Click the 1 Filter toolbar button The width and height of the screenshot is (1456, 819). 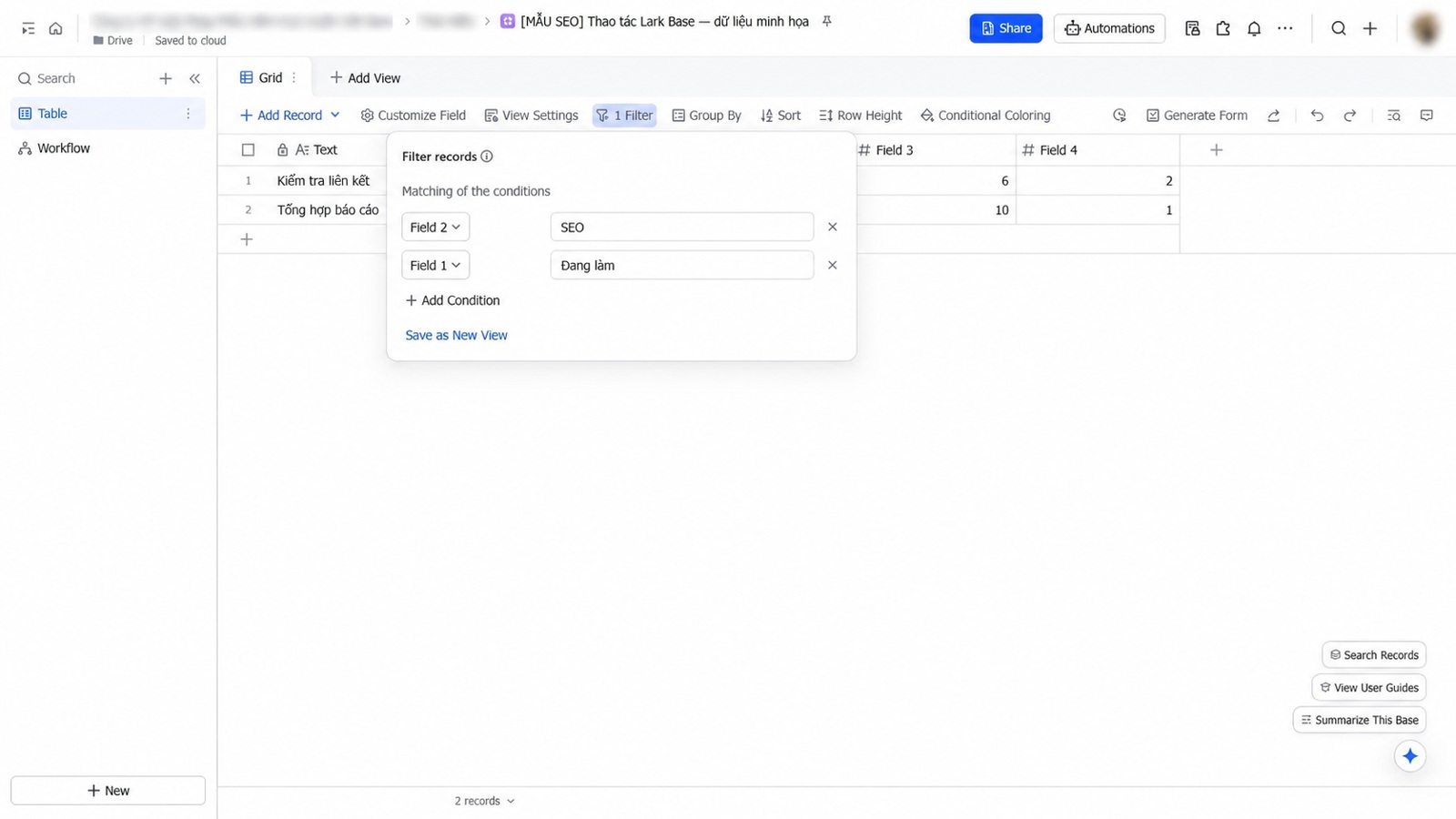tap(624, 116)
